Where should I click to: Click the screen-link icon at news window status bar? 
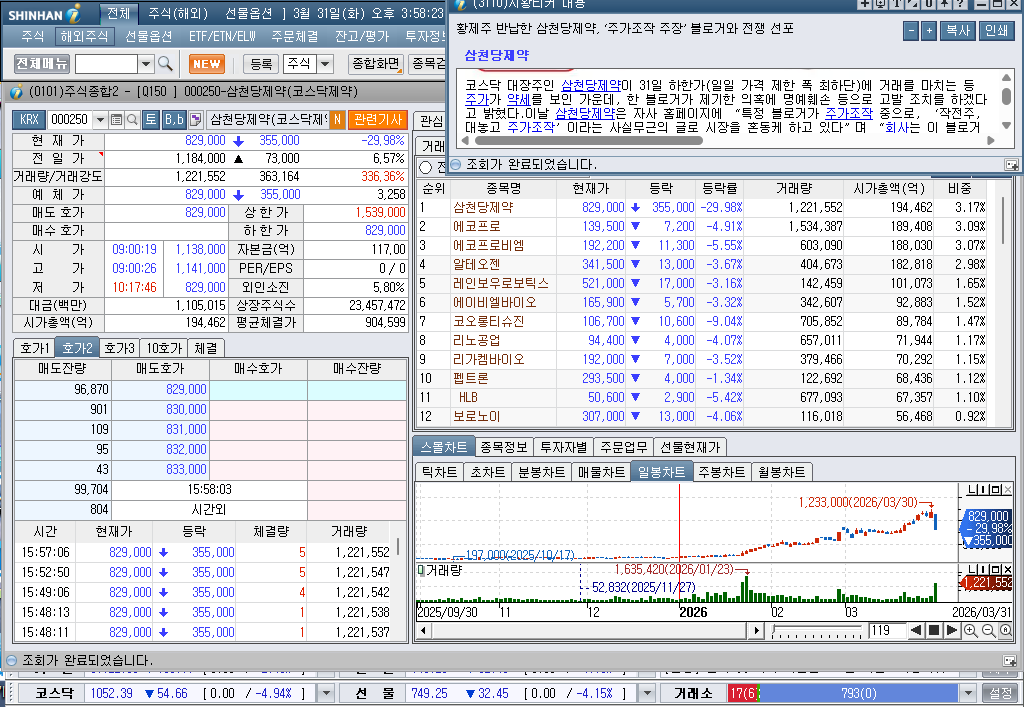pos(1011,165)
